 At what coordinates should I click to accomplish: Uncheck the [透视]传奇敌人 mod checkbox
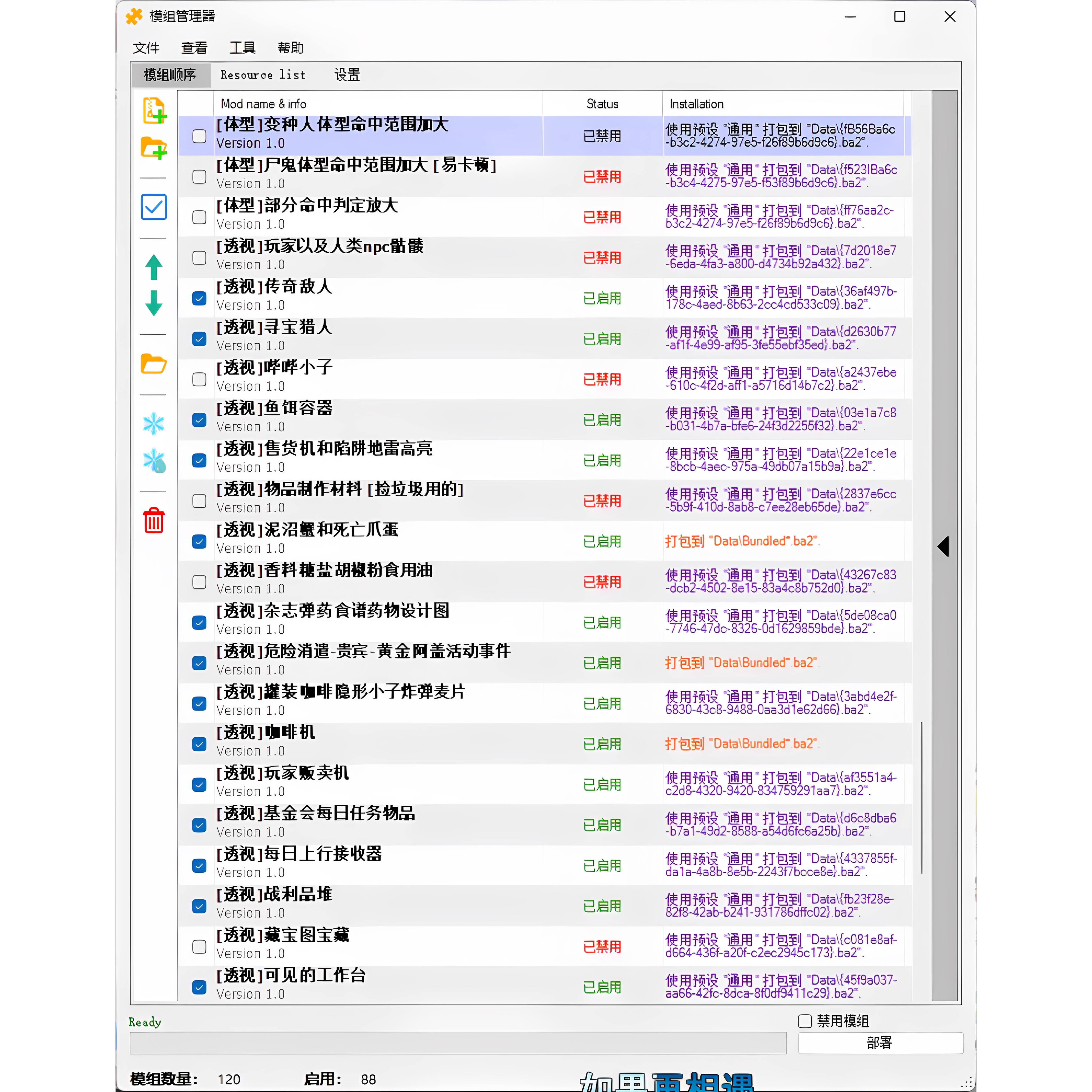click(199, 298)
